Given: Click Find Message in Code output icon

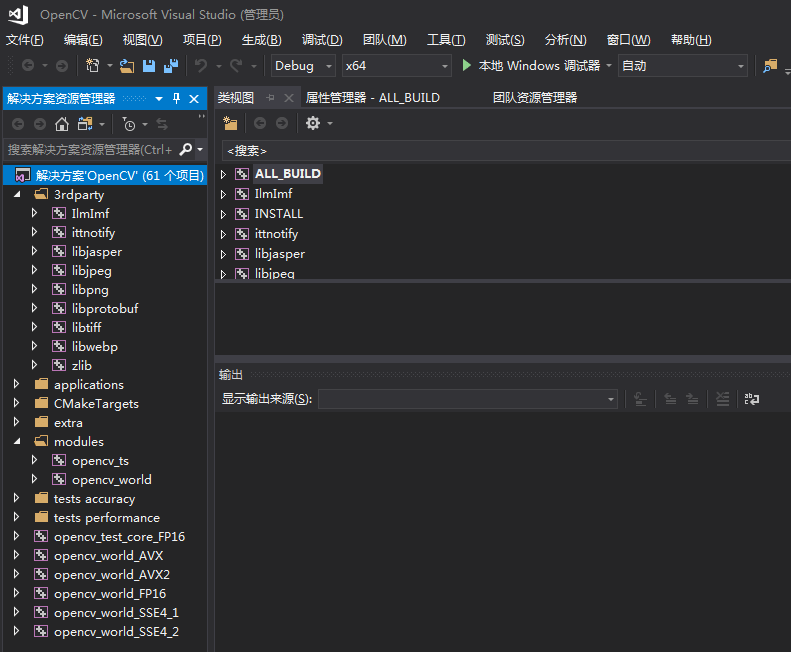Looking at the screenshot, I should pyautogui.click(x=640, y=399).
